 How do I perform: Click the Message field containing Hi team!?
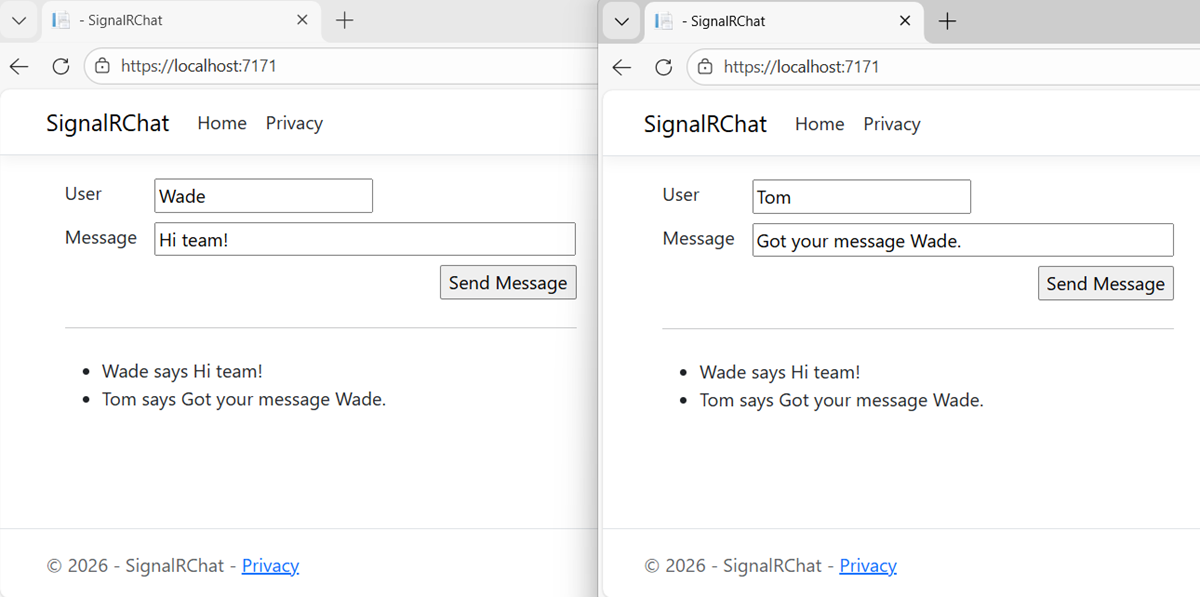tap(364, 239)
